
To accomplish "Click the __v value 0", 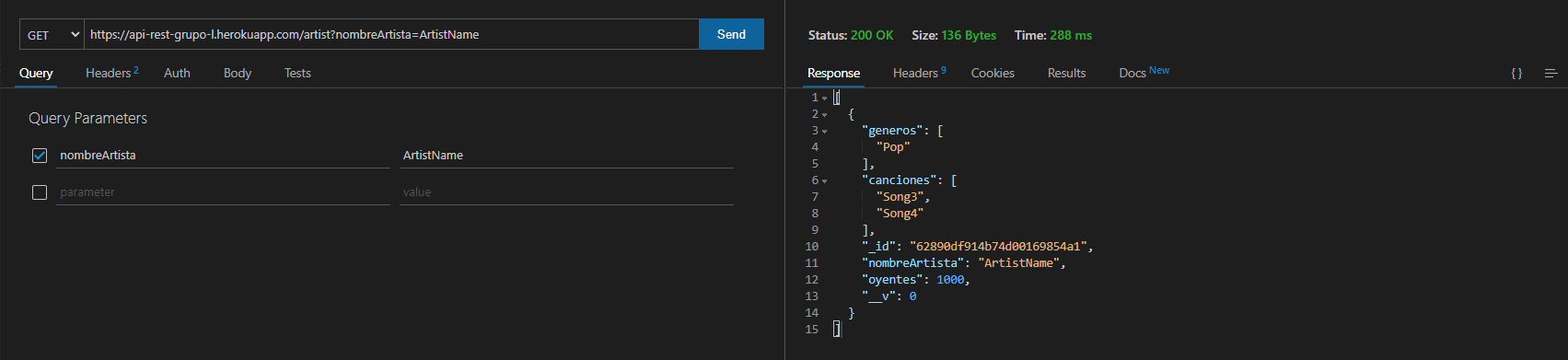I will (912, 296).
